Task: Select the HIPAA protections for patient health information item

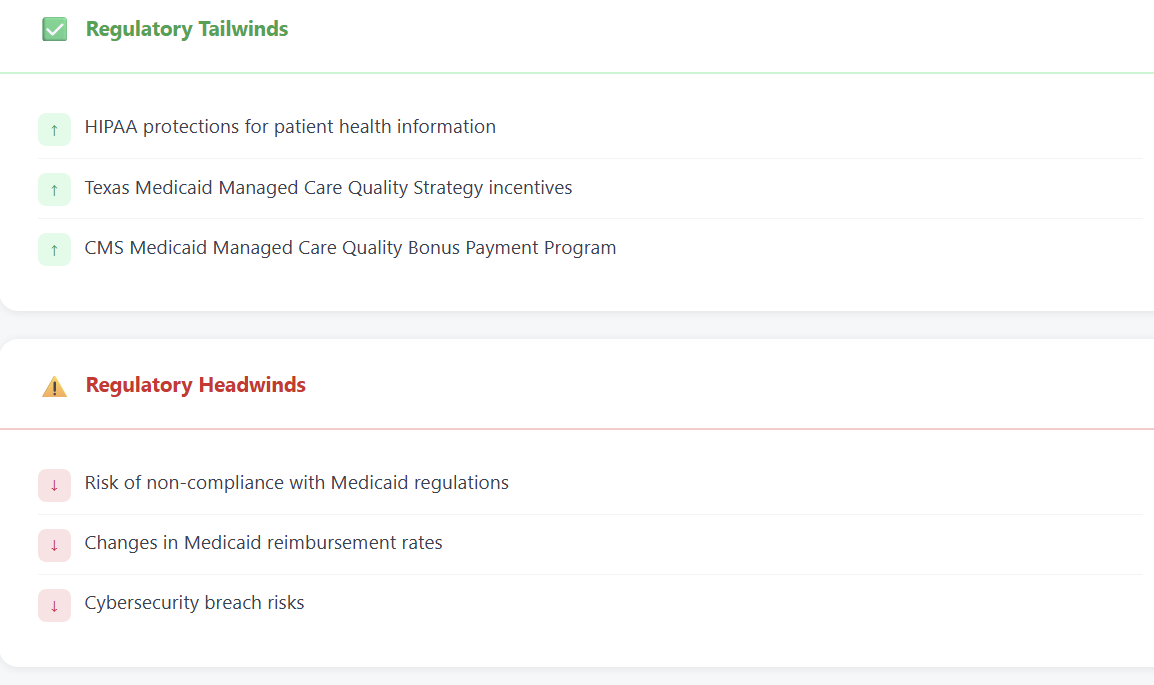Action: [x=290, y=127]
